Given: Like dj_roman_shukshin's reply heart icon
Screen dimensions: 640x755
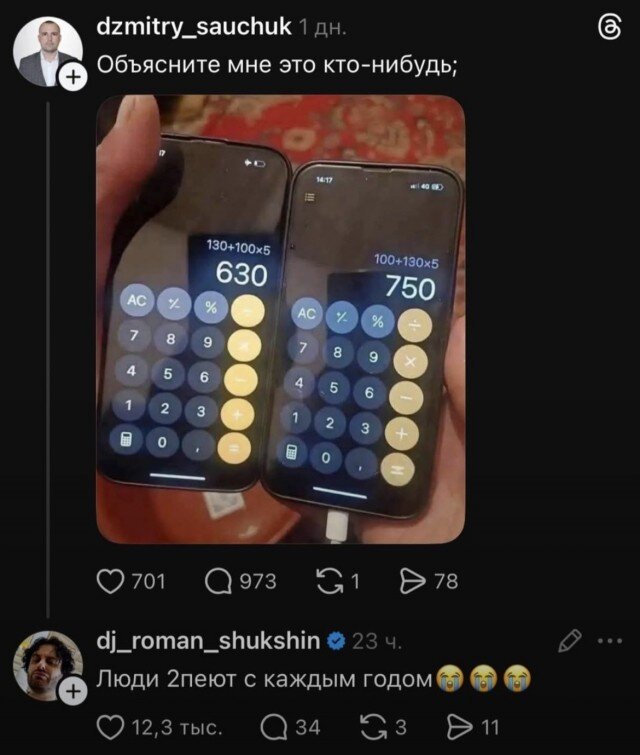Looking at the screenshot, I should pos(110,727).
